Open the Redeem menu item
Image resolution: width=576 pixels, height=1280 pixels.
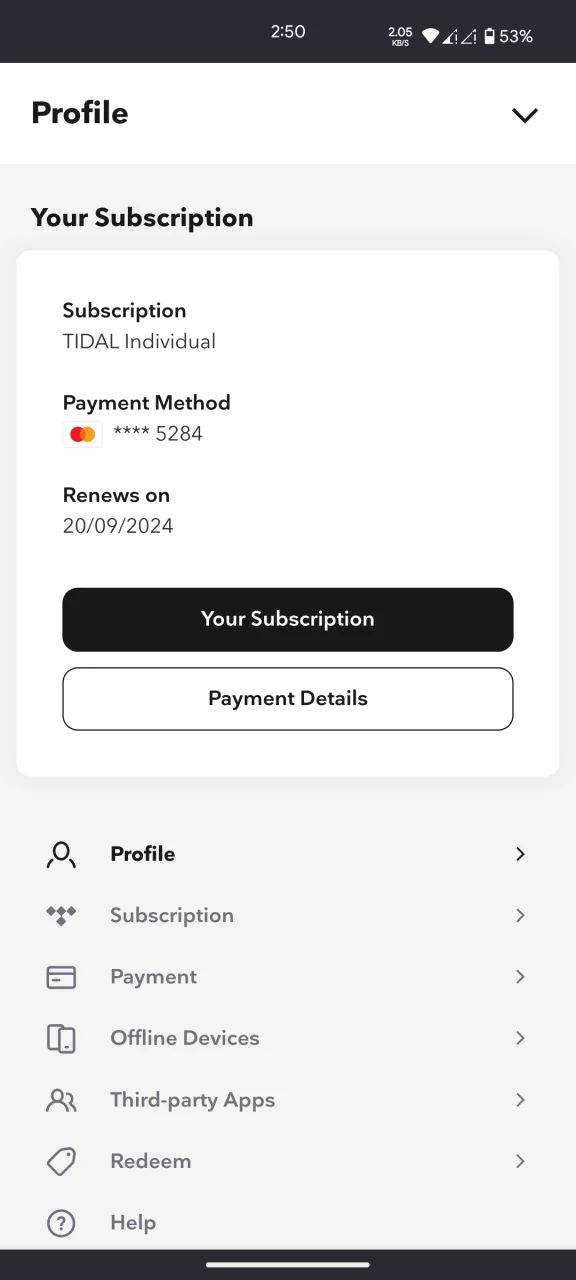[x=288, y=1161]
